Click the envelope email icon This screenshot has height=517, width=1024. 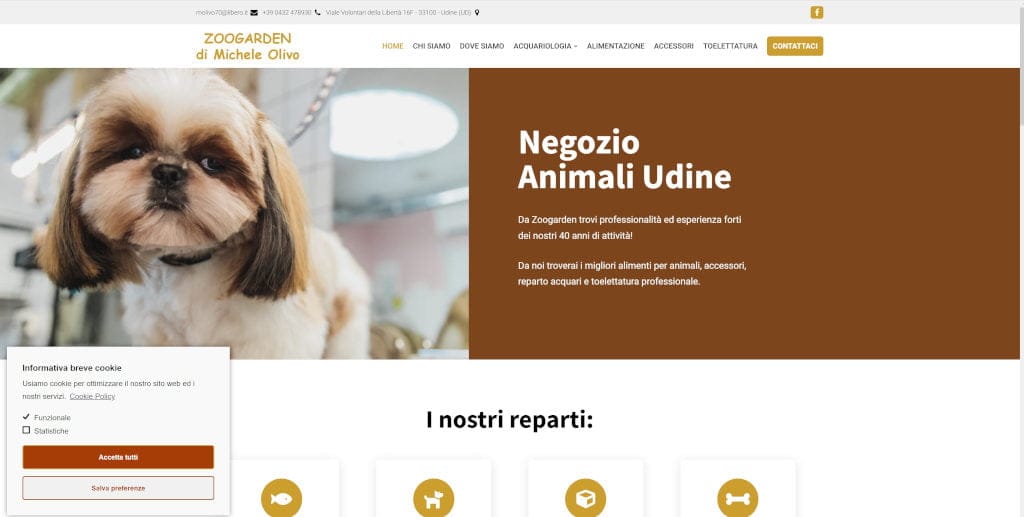[254, 12]
